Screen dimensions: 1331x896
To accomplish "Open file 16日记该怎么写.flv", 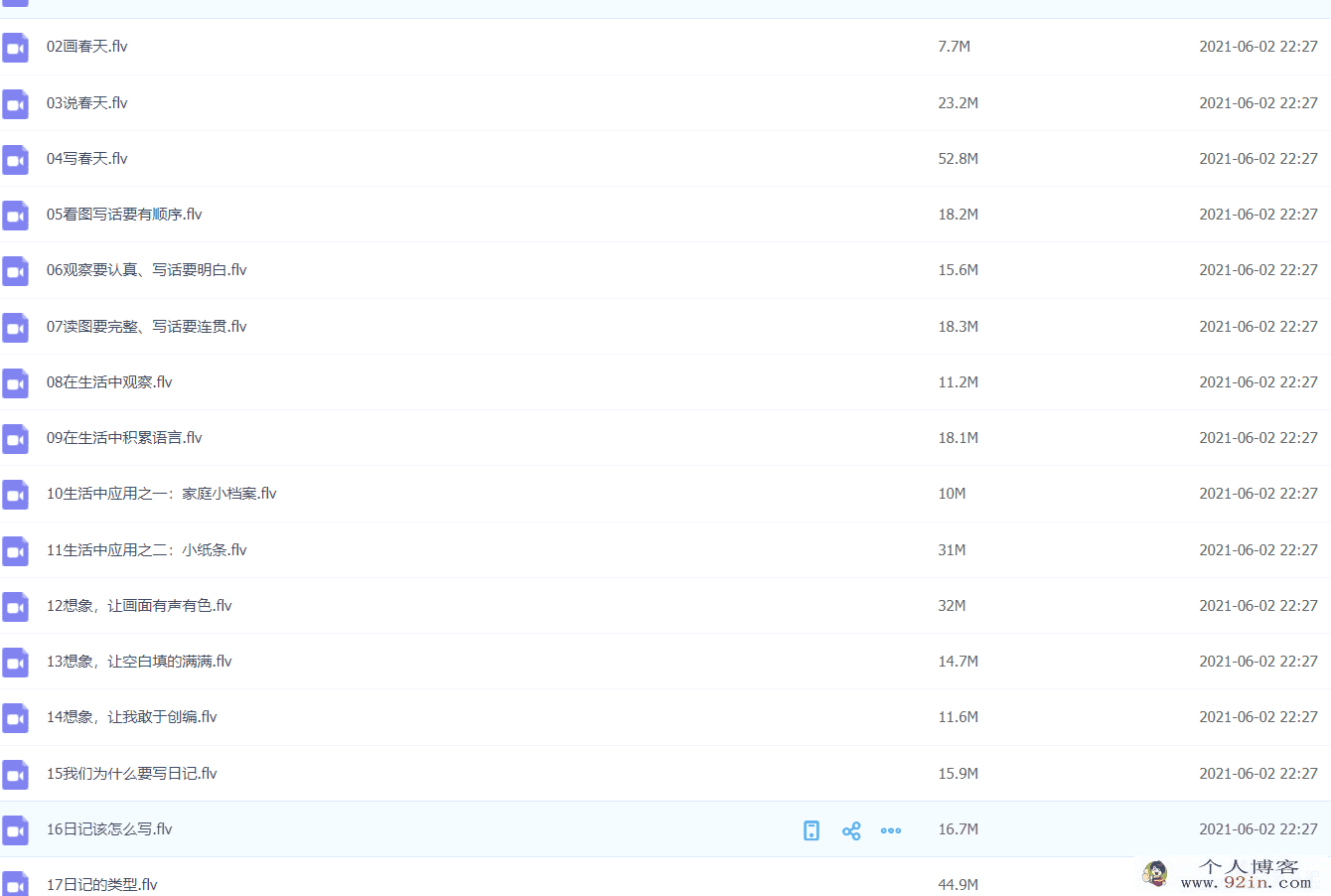I will coord(109,829).
